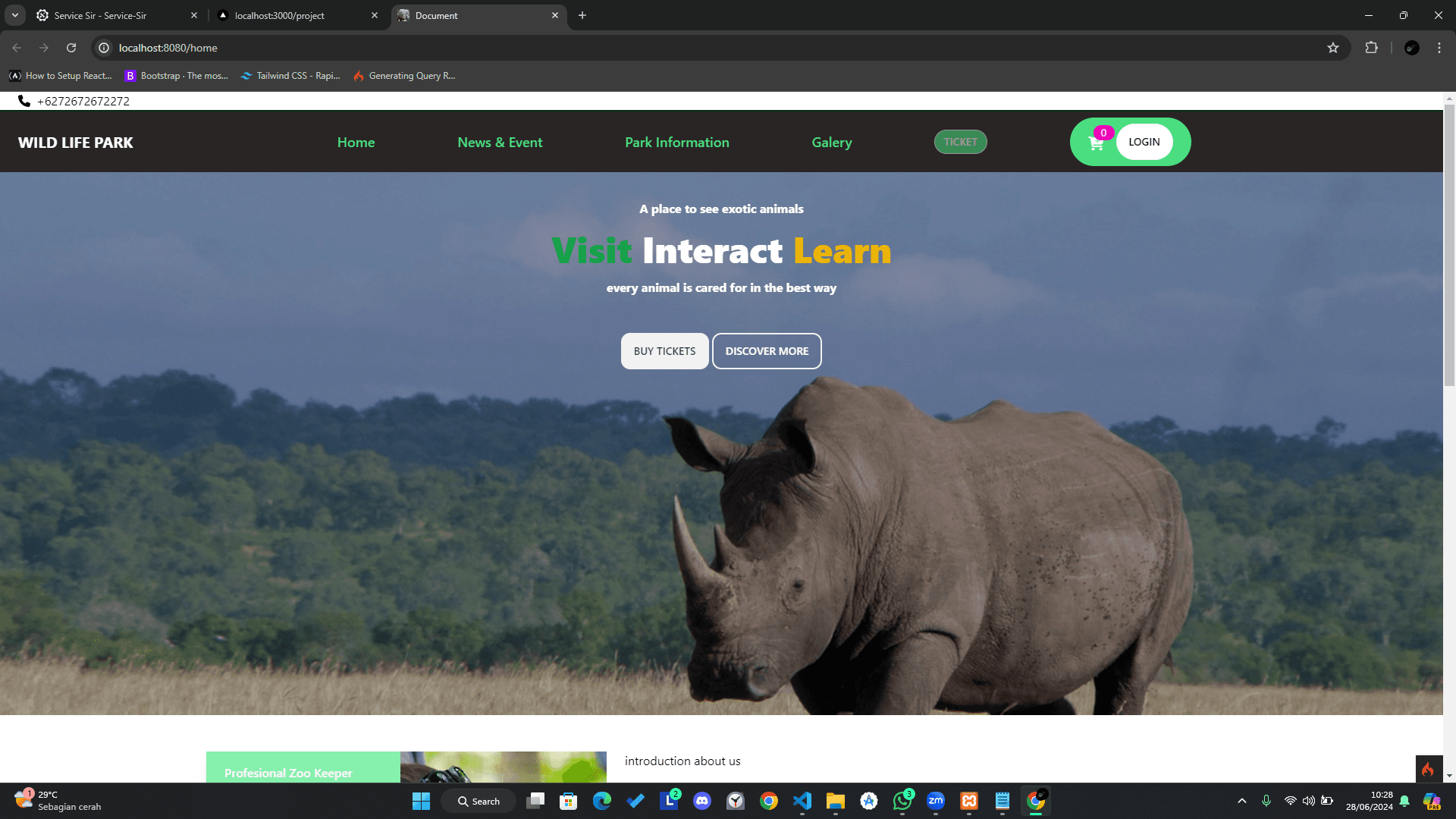Show hidden system tray icons

[x=1241, y=801]
